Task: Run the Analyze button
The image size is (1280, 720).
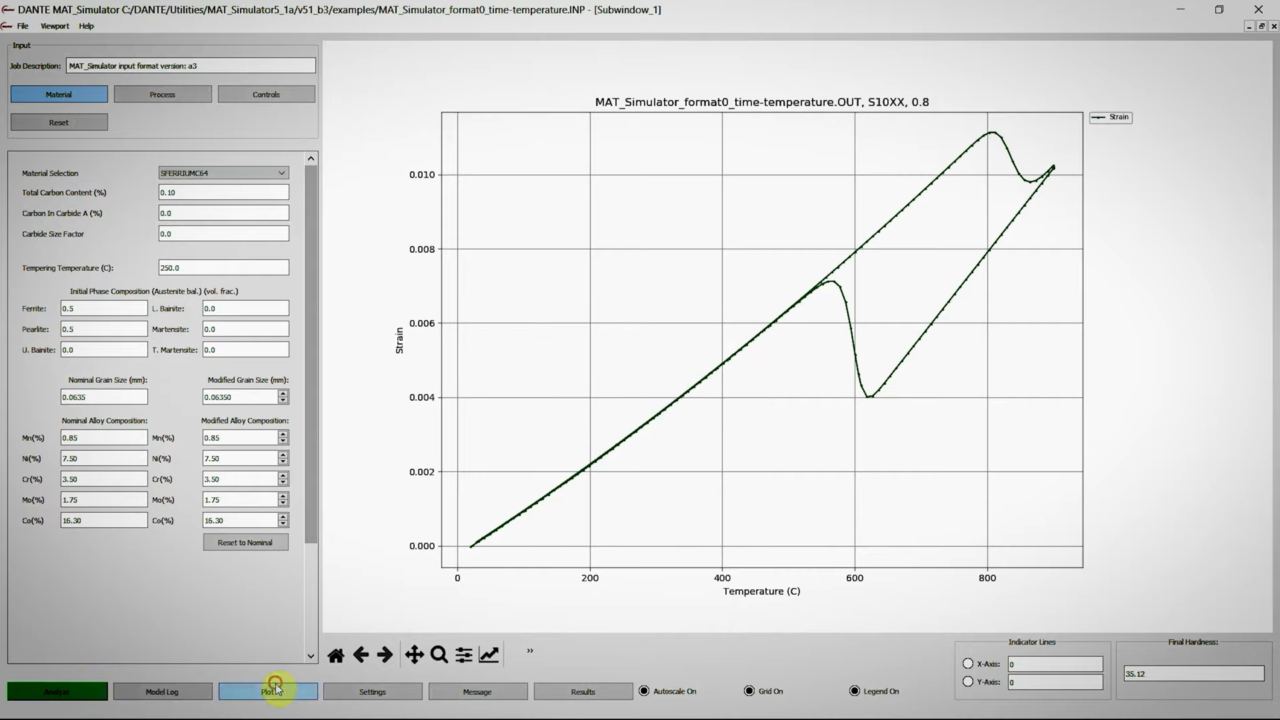Action: click(x=57, y=691)
